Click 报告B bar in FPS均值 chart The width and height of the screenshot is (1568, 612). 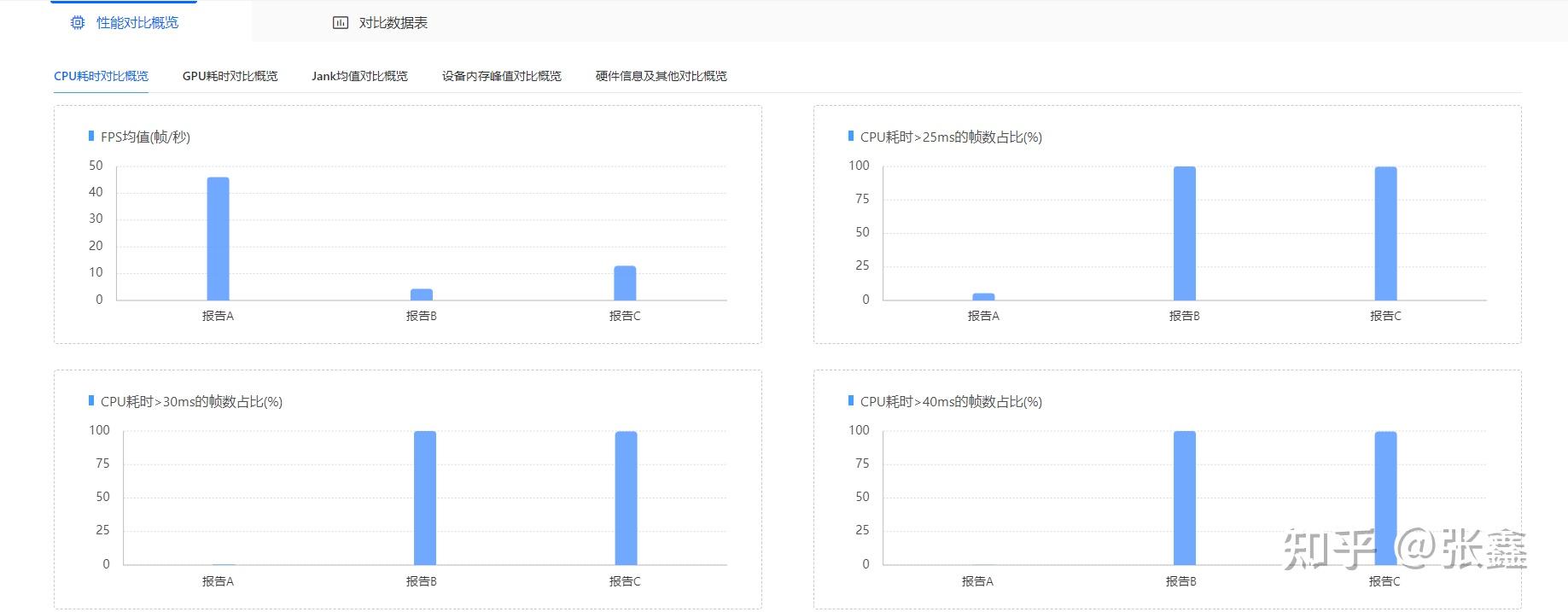point(422,294)
